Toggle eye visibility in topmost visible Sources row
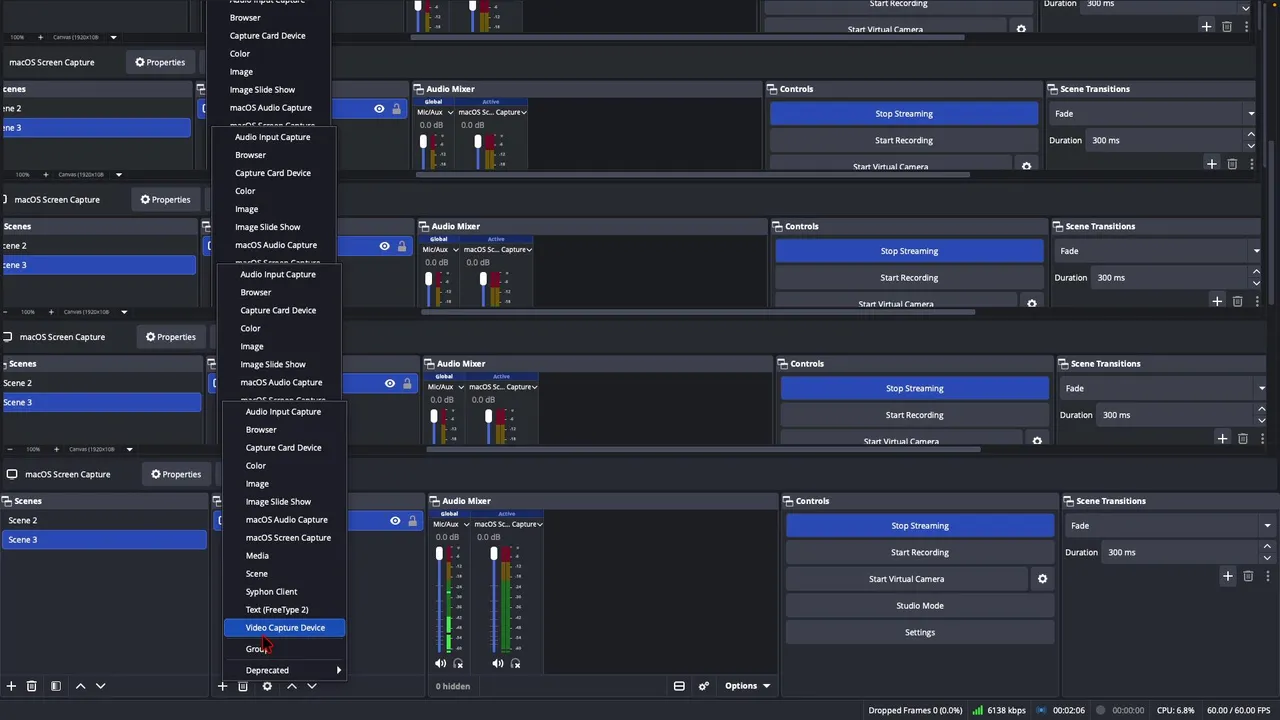 click(x=379, y=109)
